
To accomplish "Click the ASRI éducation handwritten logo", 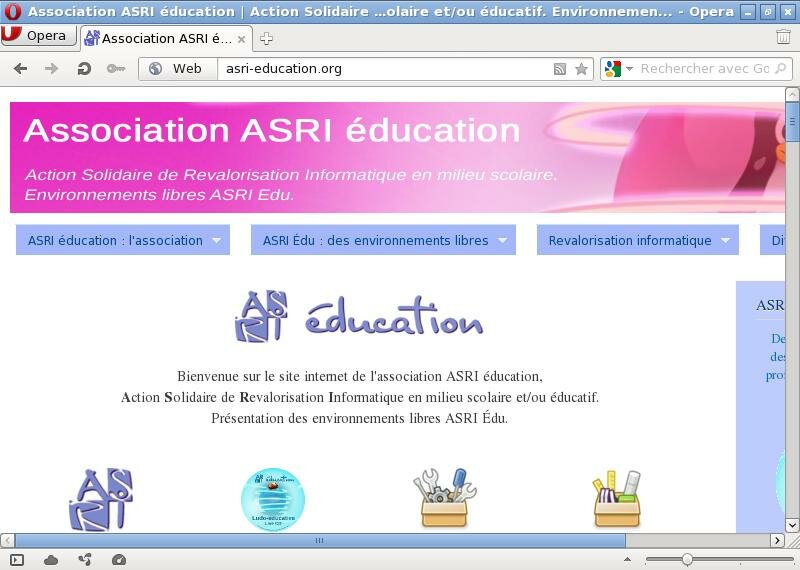I will coord(359,317).
